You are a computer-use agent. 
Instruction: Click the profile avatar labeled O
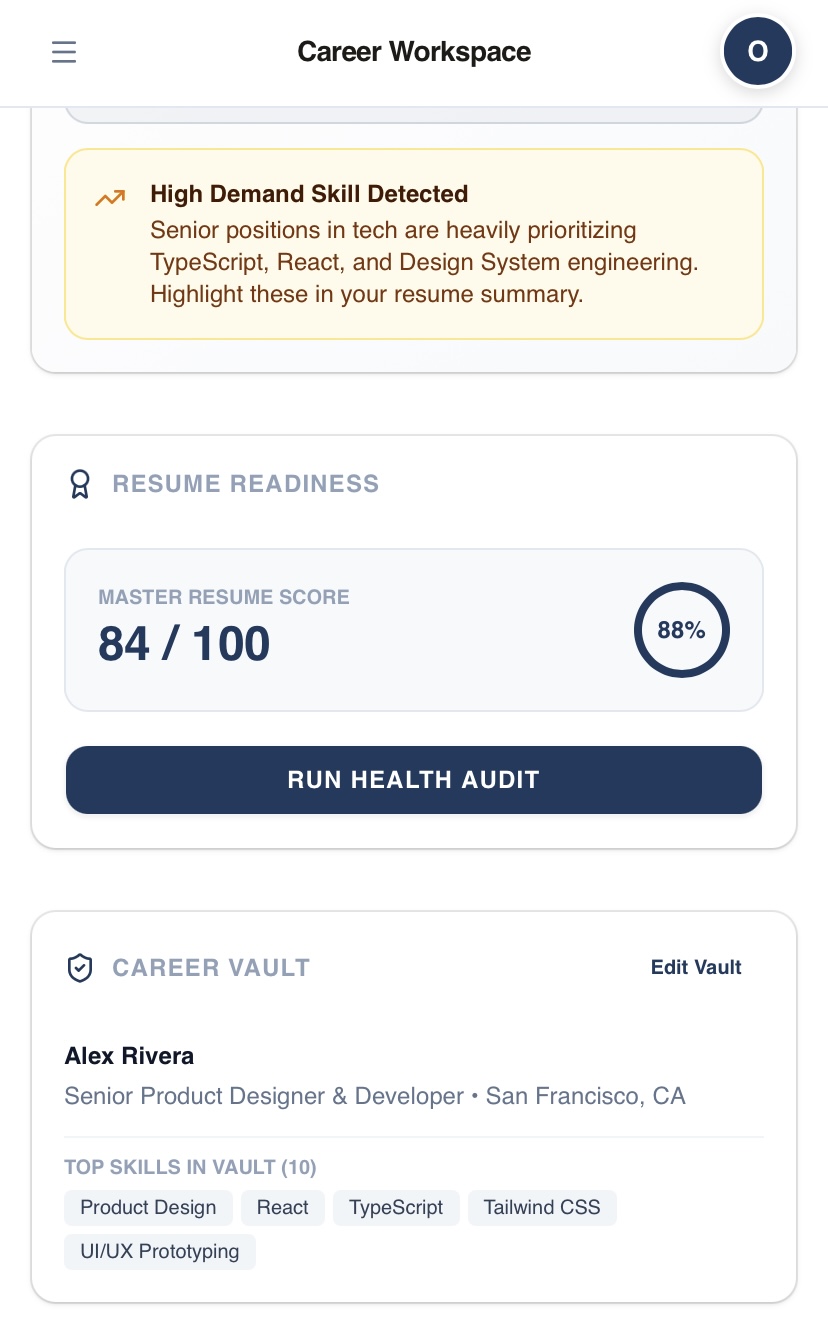tap(758, 51)
